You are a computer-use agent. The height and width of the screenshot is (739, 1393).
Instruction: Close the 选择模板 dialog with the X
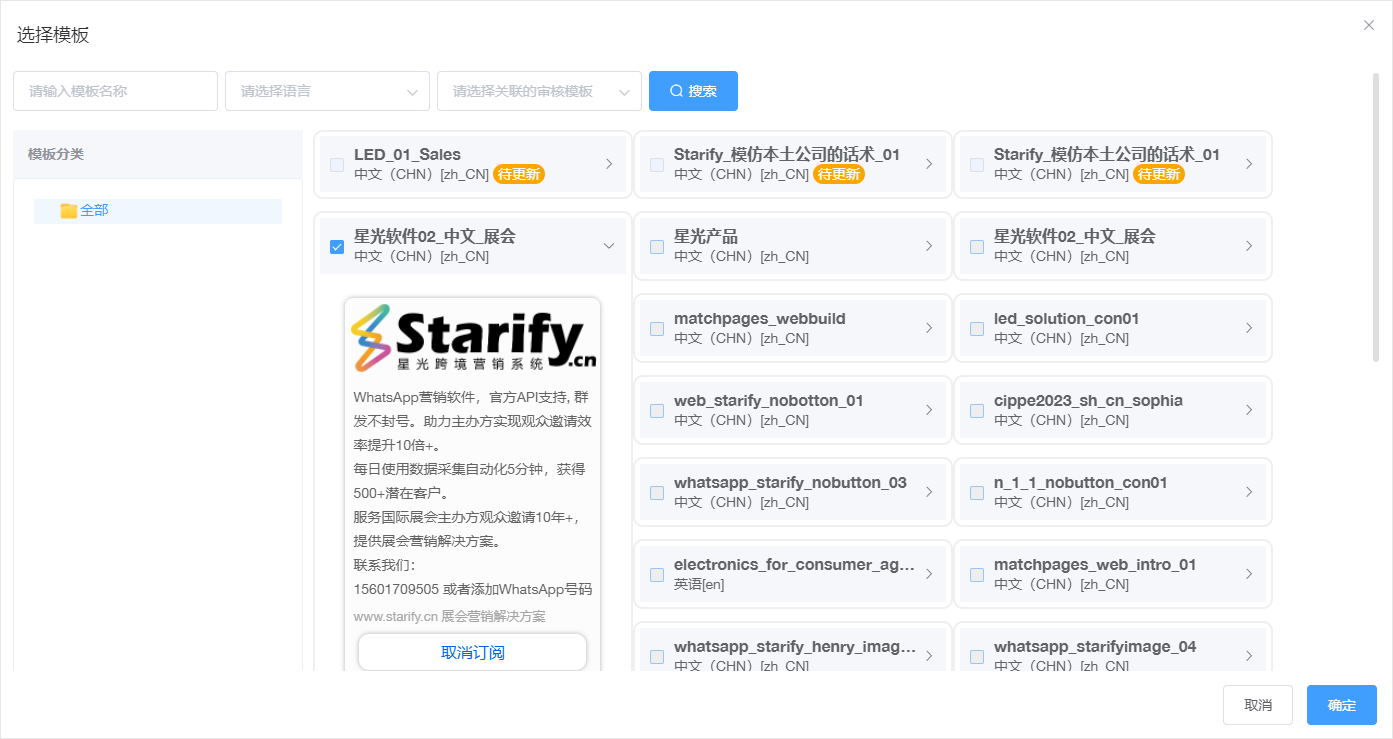(1369, 25)
